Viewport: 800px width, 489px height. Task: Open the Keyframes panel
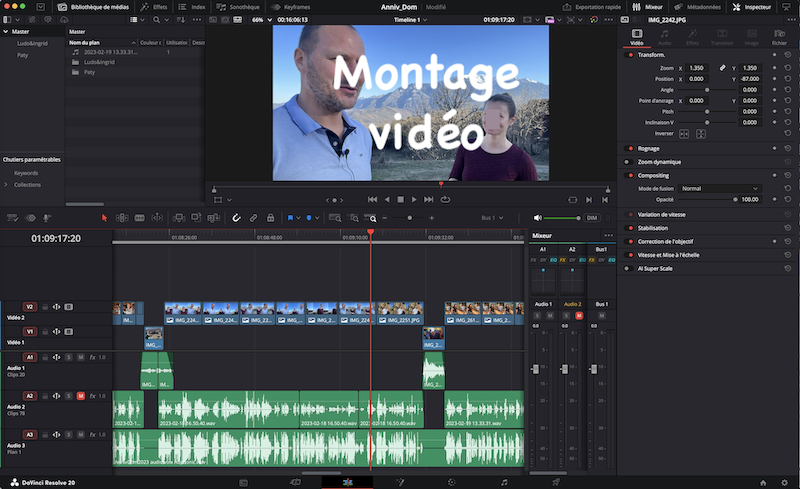pyautogui.click(x=291, y=7)
